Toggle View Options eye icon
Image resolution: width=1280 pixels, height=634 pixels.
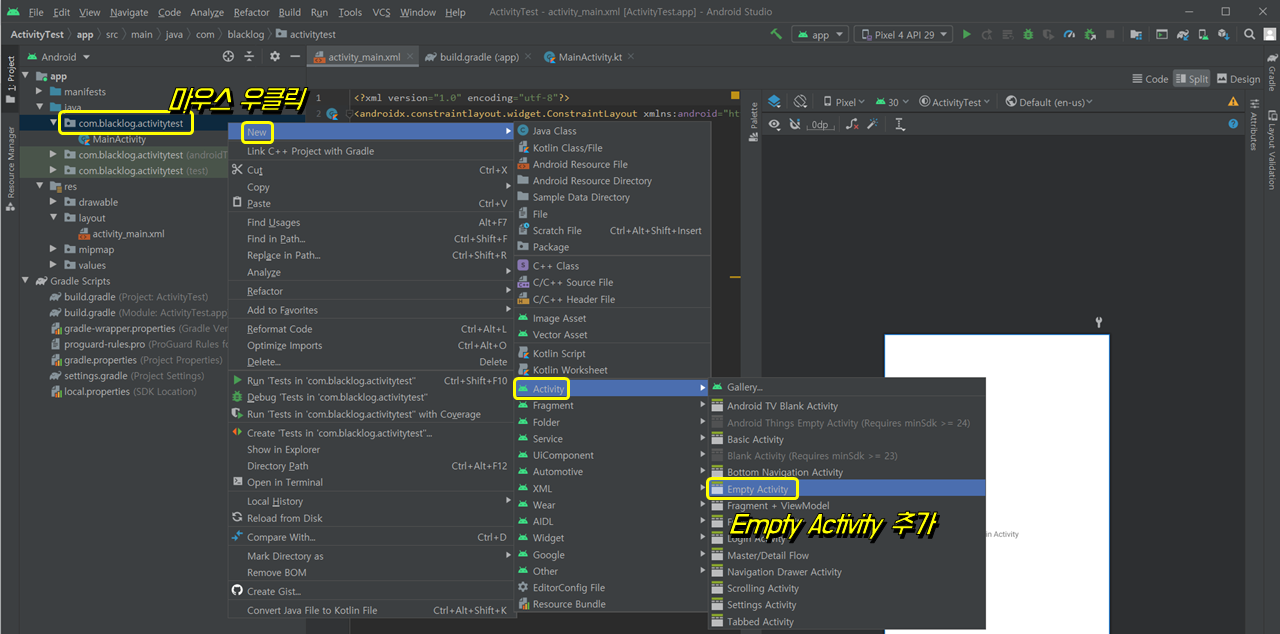tap(774, 124)
